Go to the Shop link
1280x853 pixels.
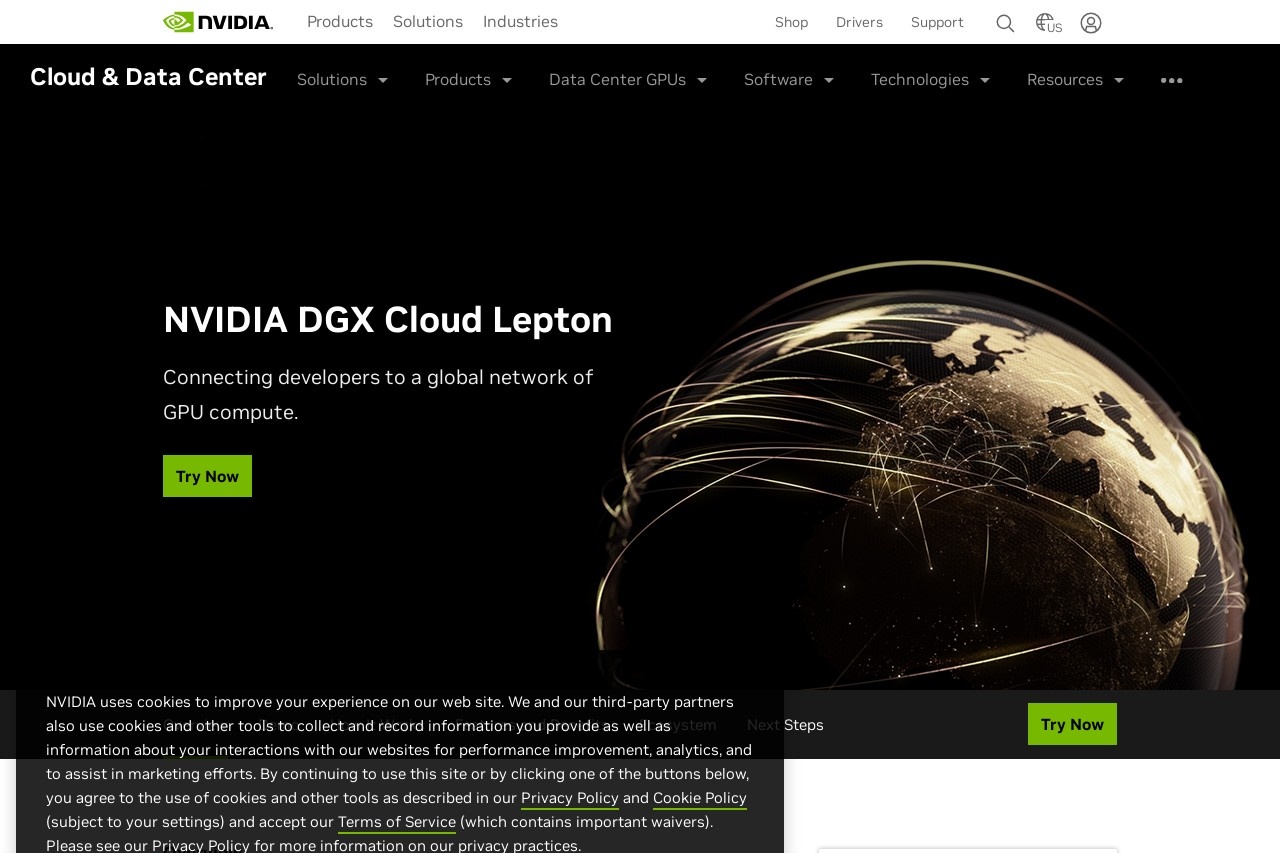pyautogui.click(x=791, y=22)
